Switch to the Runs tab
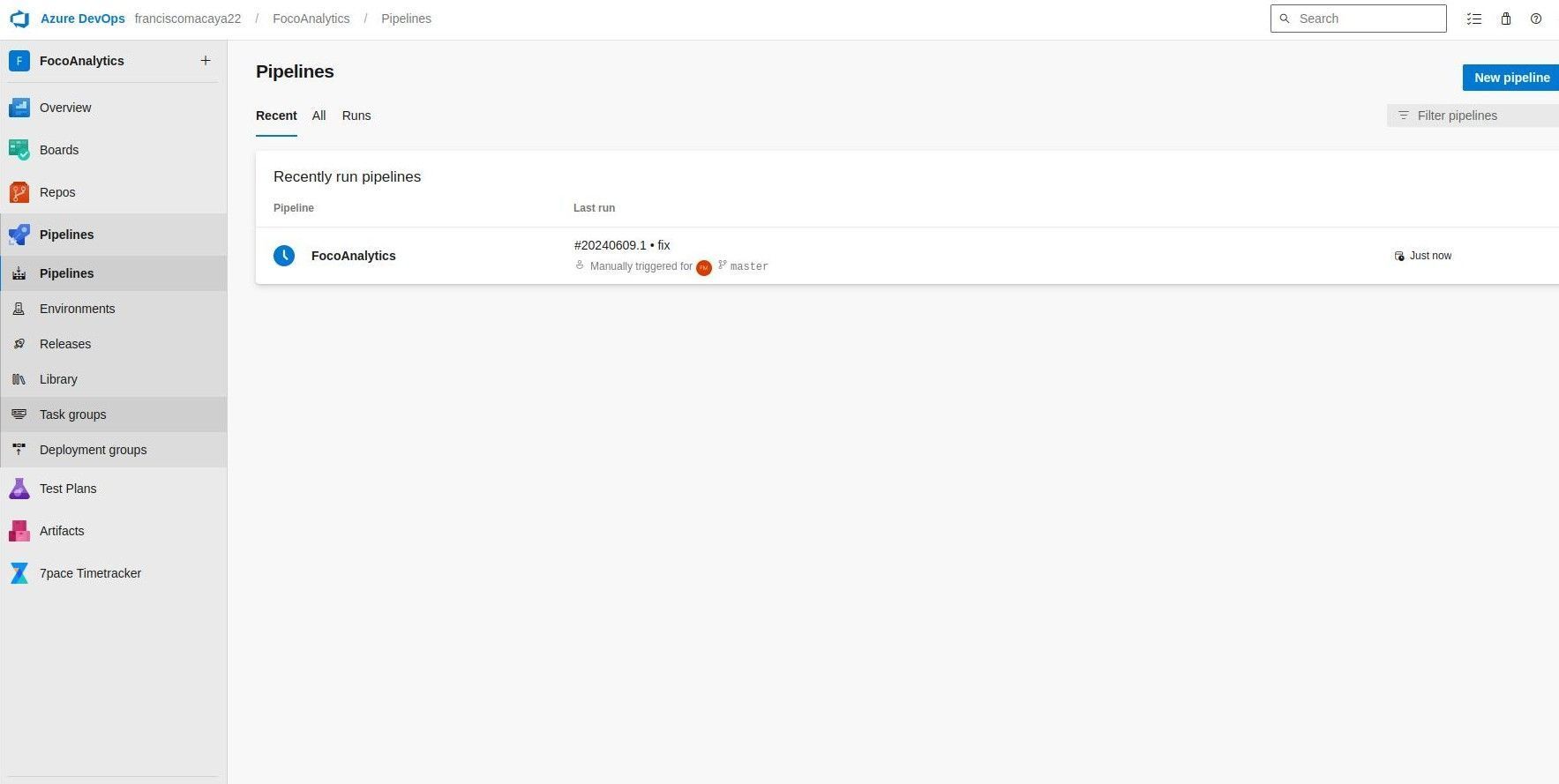 (356, 116)
